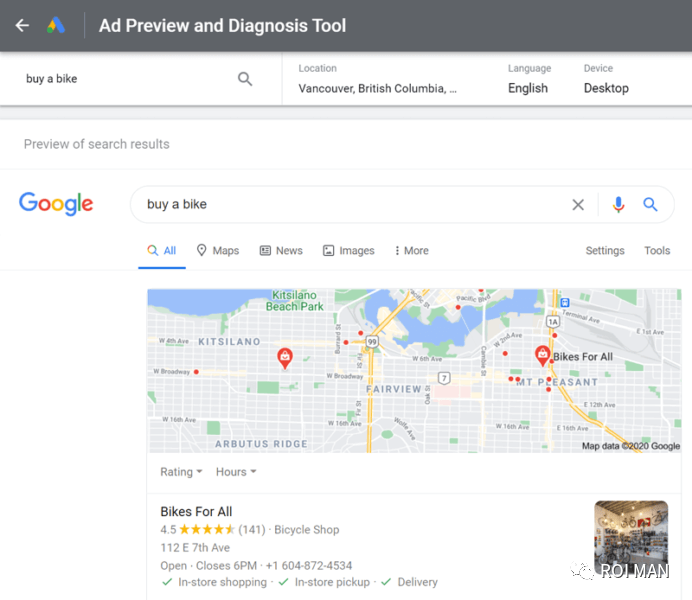Click the blue Google search magnifier icon

[x=650, y=204]
